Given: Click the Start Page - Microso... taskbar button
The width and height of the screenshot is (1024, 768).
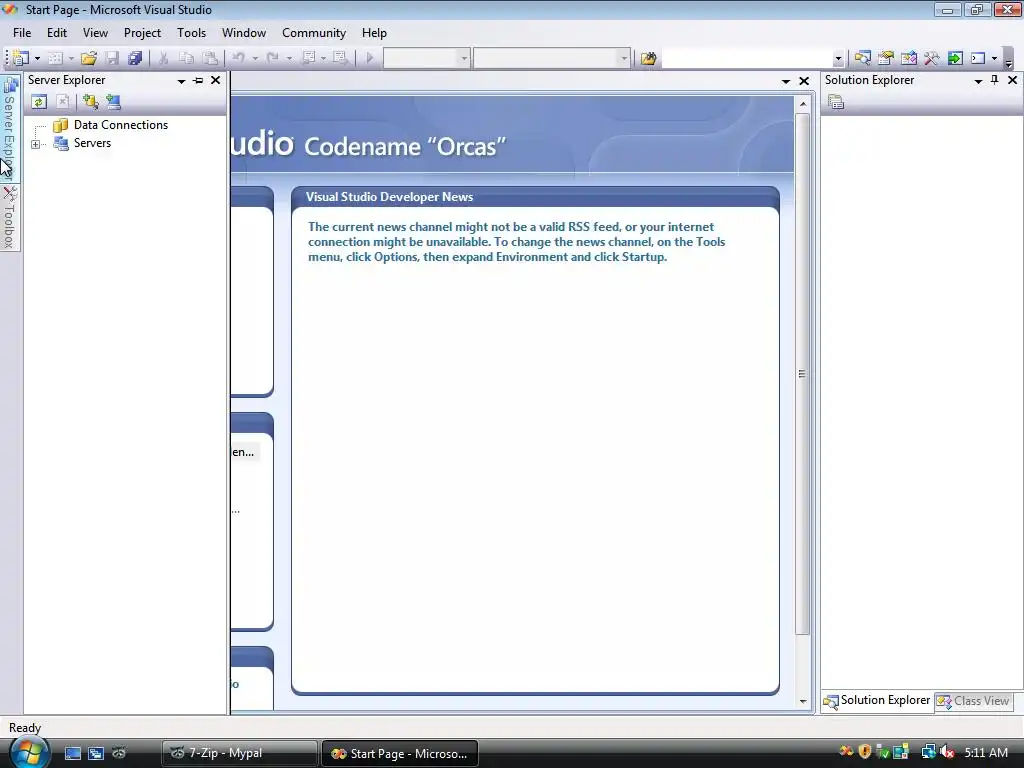Looking at the screenshot, I should (400, 754).
